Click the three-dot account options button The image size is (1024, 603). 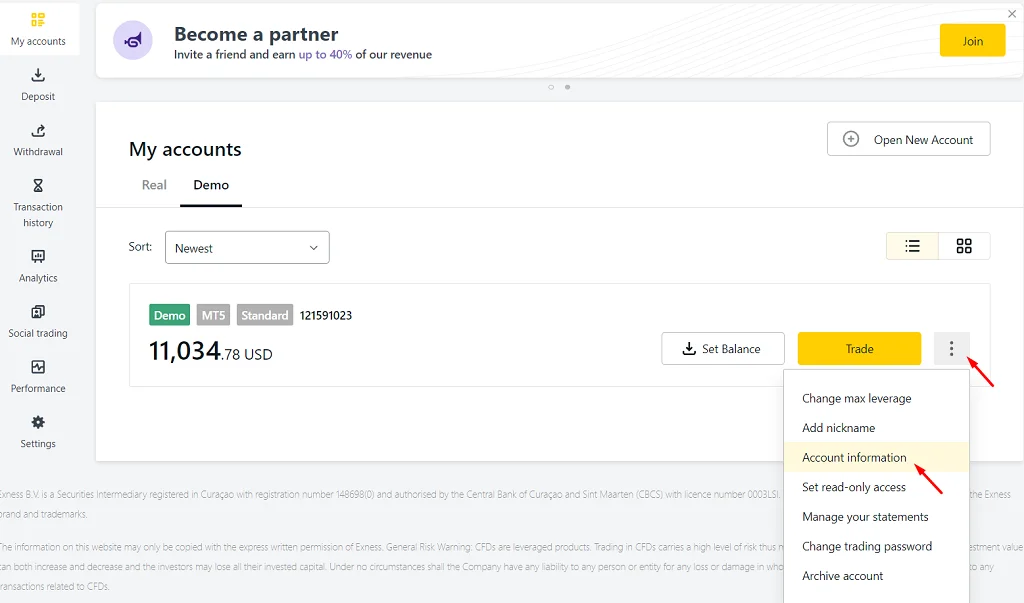click(951, 349)
